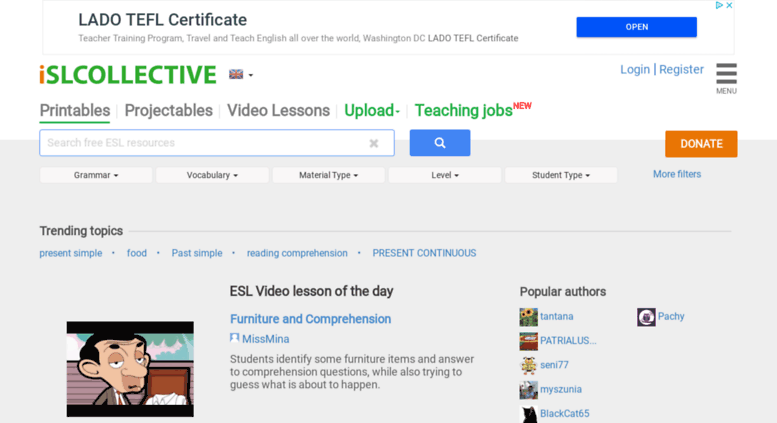Viewport: 777px width, 423px height.
Task: Select the Printables tab
Action: pyautogui.click(x=75, y=110)
